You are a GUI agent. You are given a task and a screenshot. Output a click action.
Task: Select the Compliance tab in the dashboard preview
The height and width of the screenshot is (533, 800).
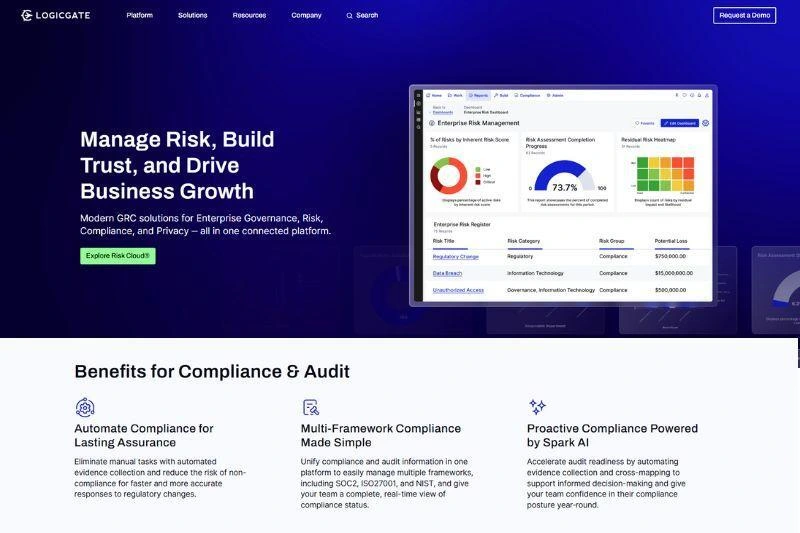[527, 95]
